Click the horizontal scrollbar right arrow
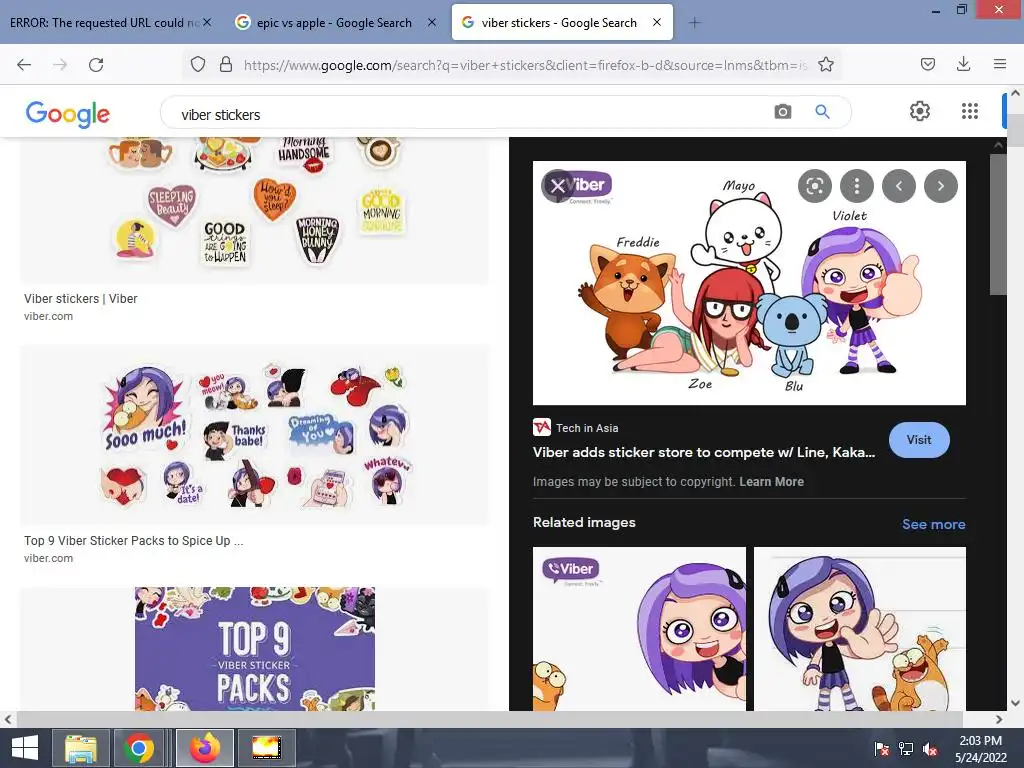The width and height of the screenshot is (1024, 768). (x=999, y=719)
